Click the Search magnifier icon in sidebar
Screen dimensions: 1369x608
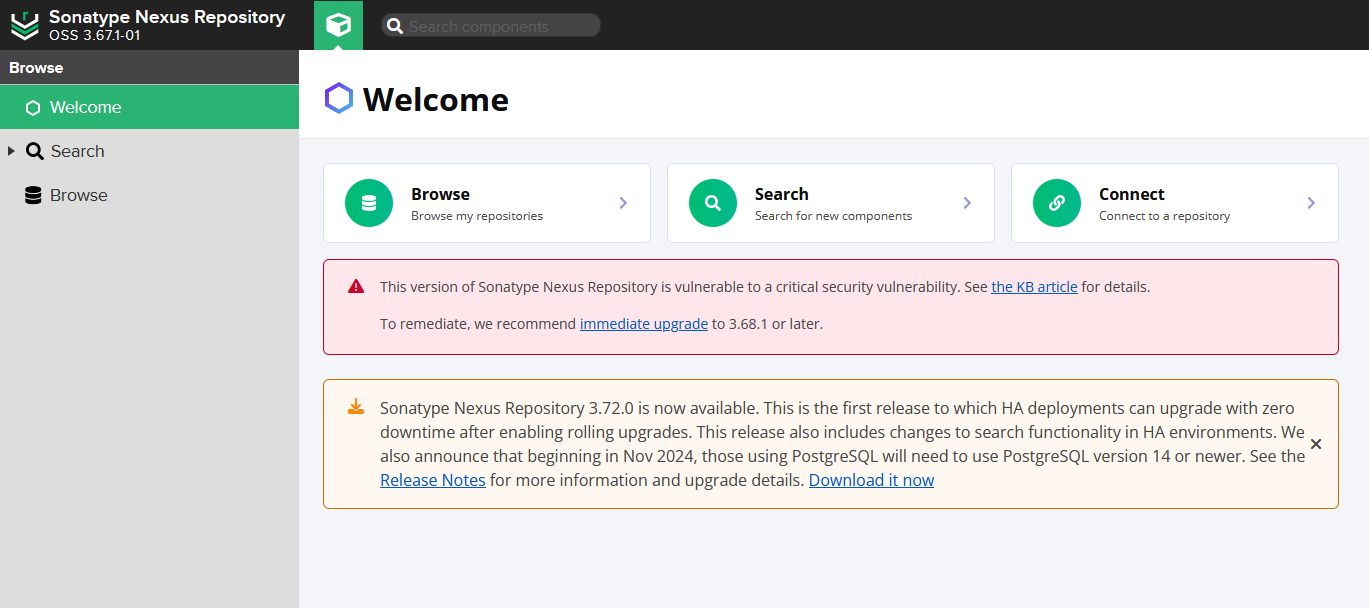[35, 152]
